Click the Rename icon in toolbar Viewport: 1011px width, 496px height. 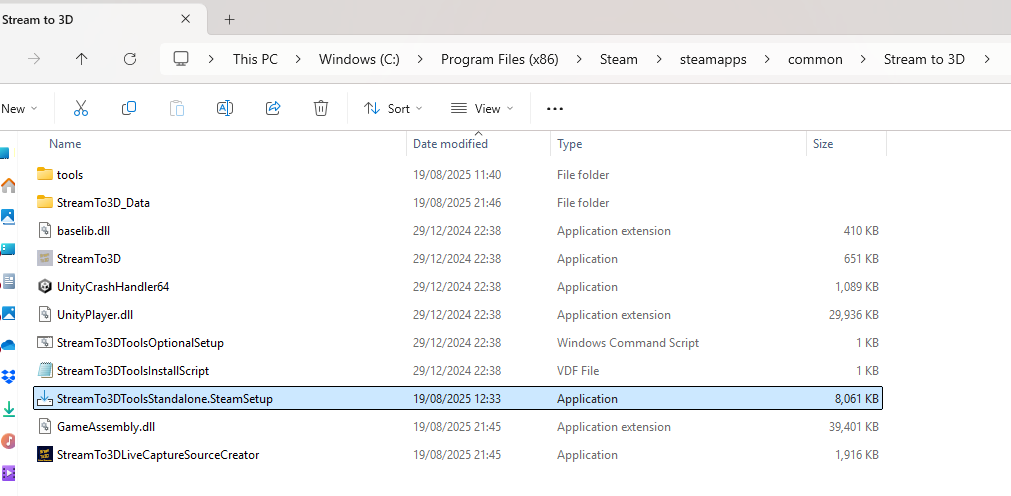click(224, 108)
